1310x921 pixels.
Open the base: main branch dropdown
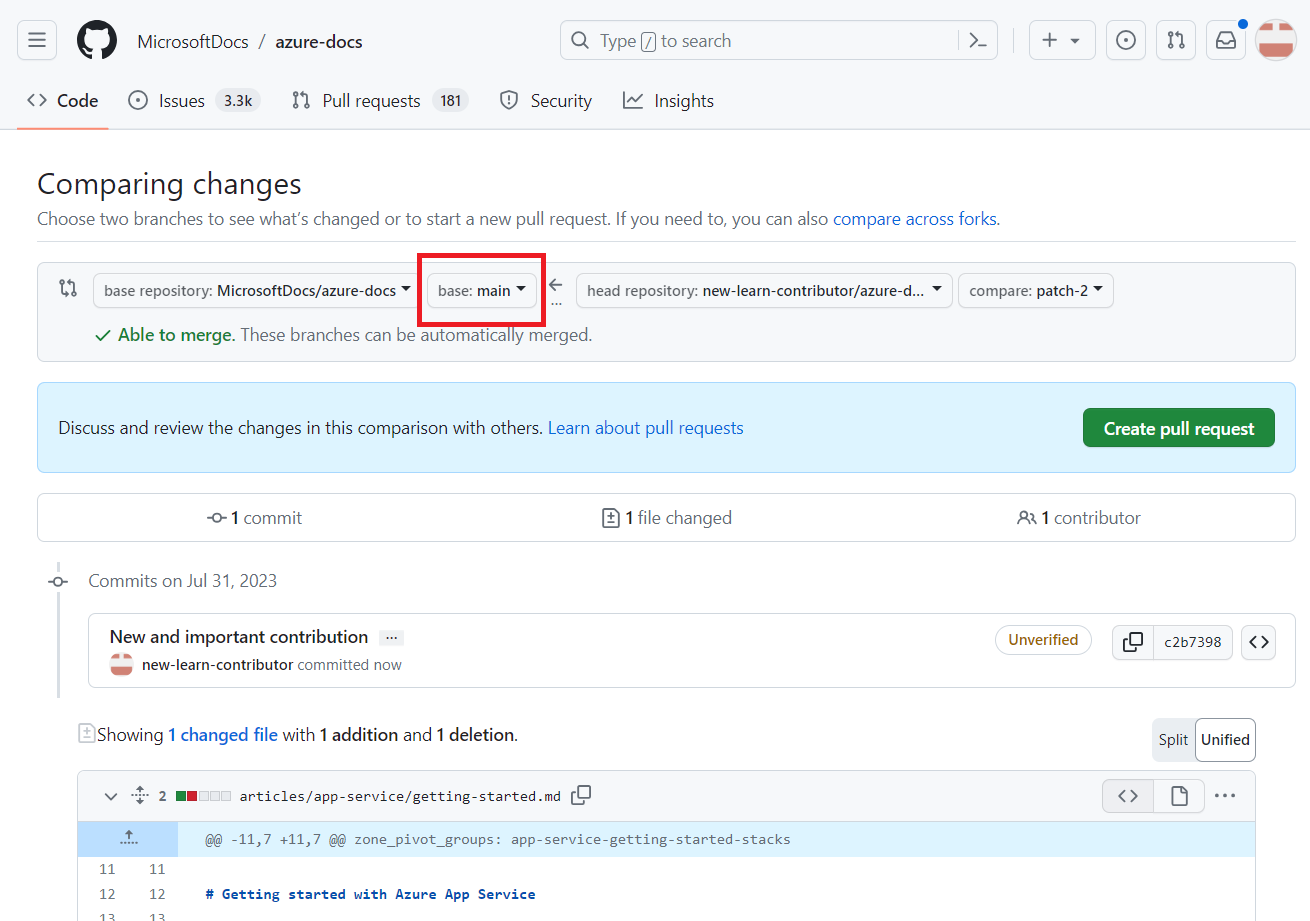pyautogui.click(x=481, y=290)
